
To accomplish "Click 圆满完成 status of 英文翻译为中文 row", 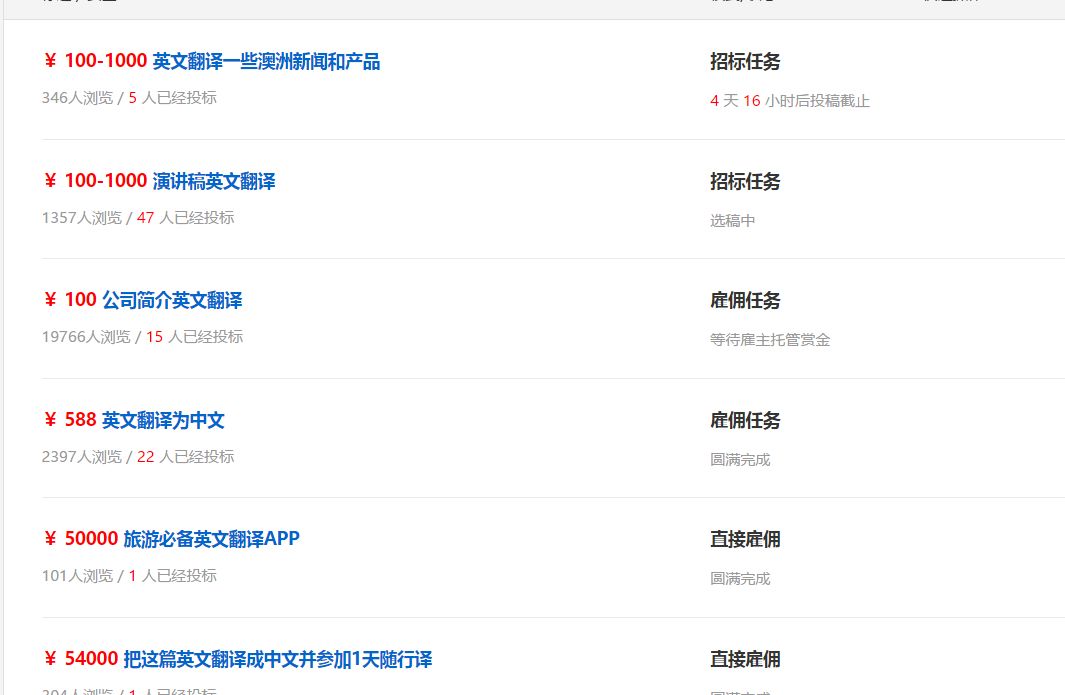I will [x=740, y=459].
